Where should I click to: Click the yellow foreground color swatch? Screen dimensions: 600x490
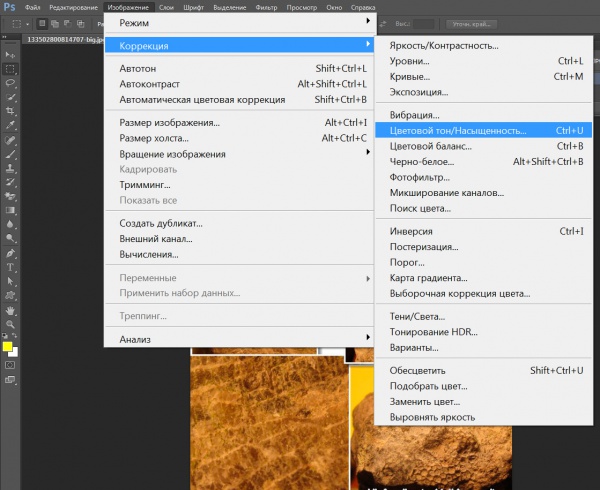pyautogui.click(x=7, y=346)
